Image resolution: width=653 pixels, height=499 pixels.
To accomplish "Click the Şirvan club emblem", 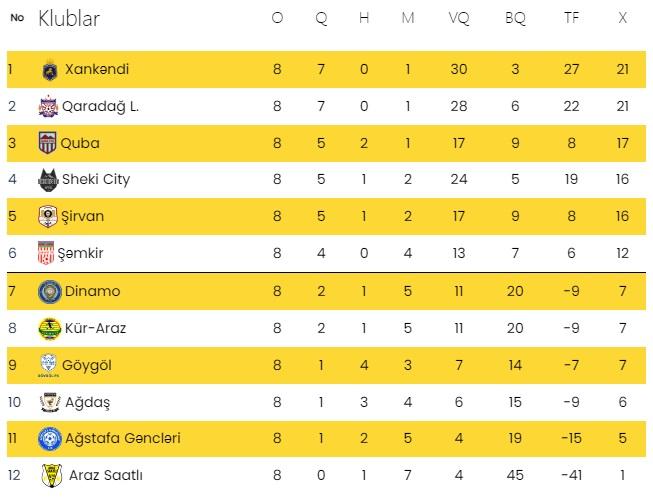I will pos(47,217).
